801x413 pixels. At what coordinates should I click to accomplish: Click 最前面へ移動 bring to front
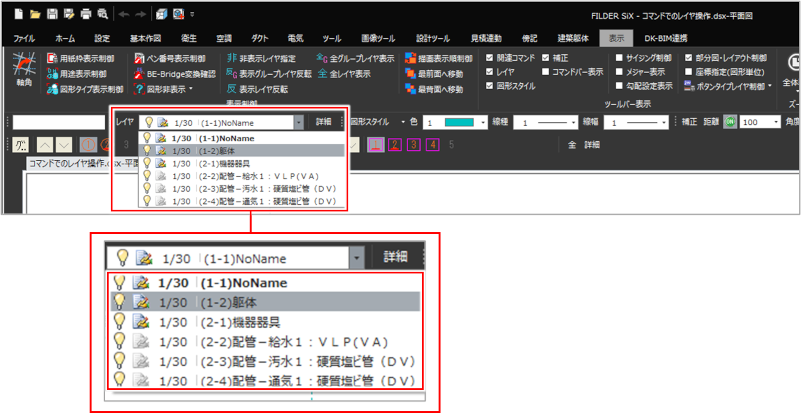(x=433, y=74)
